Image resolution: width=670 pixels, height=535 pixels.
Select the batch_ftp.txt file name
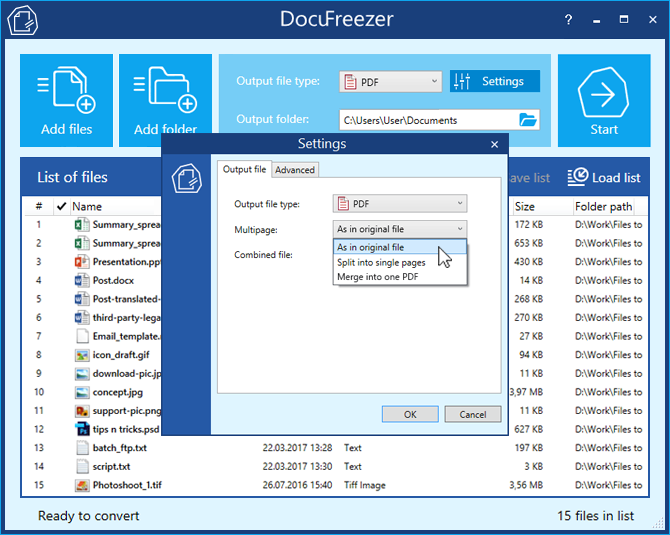[120, 448]
